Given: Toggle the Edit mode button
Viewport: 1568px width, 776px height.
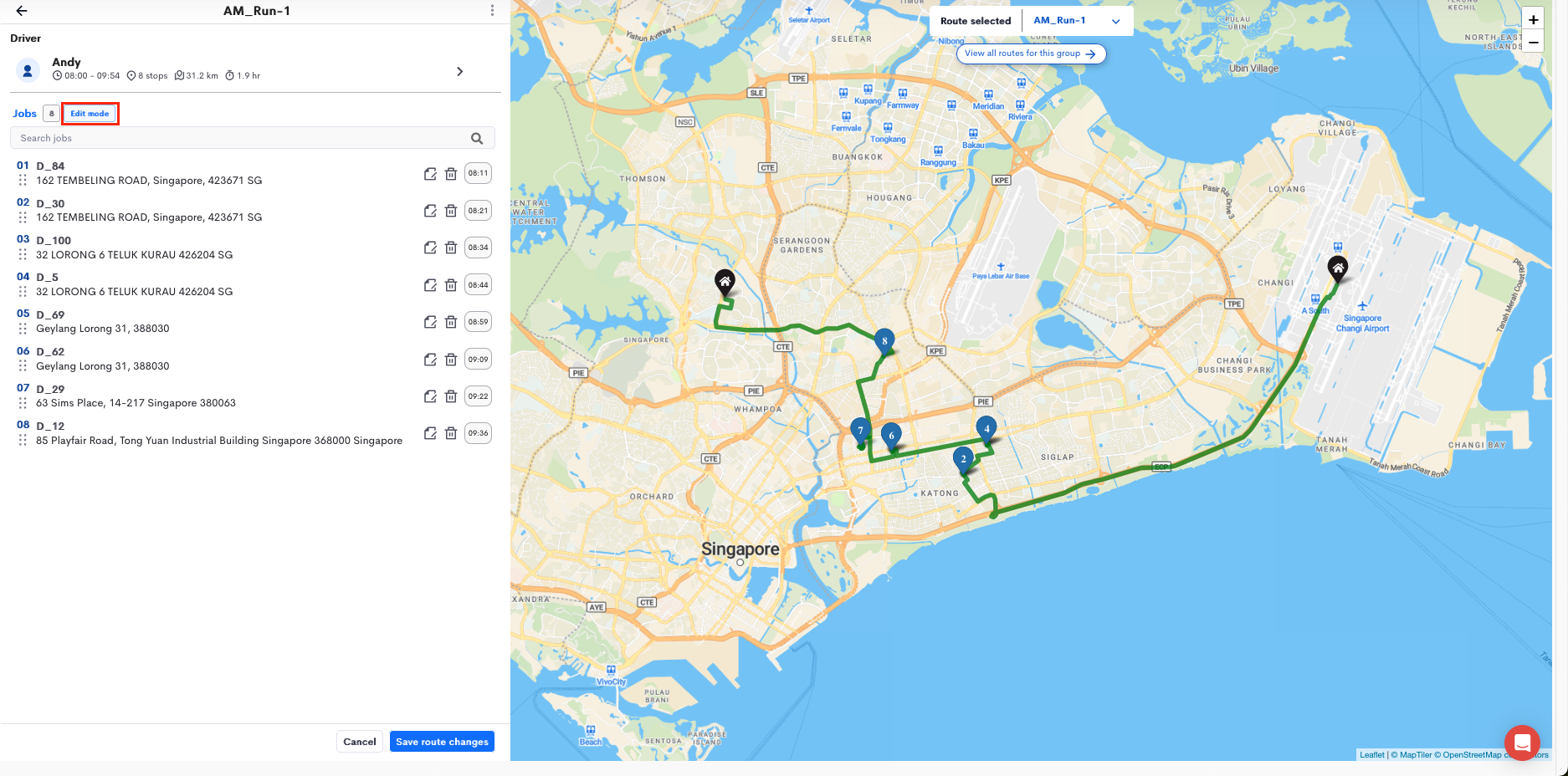Looking at the screenshot, I should pyautogui.click(x=90, y=114).
